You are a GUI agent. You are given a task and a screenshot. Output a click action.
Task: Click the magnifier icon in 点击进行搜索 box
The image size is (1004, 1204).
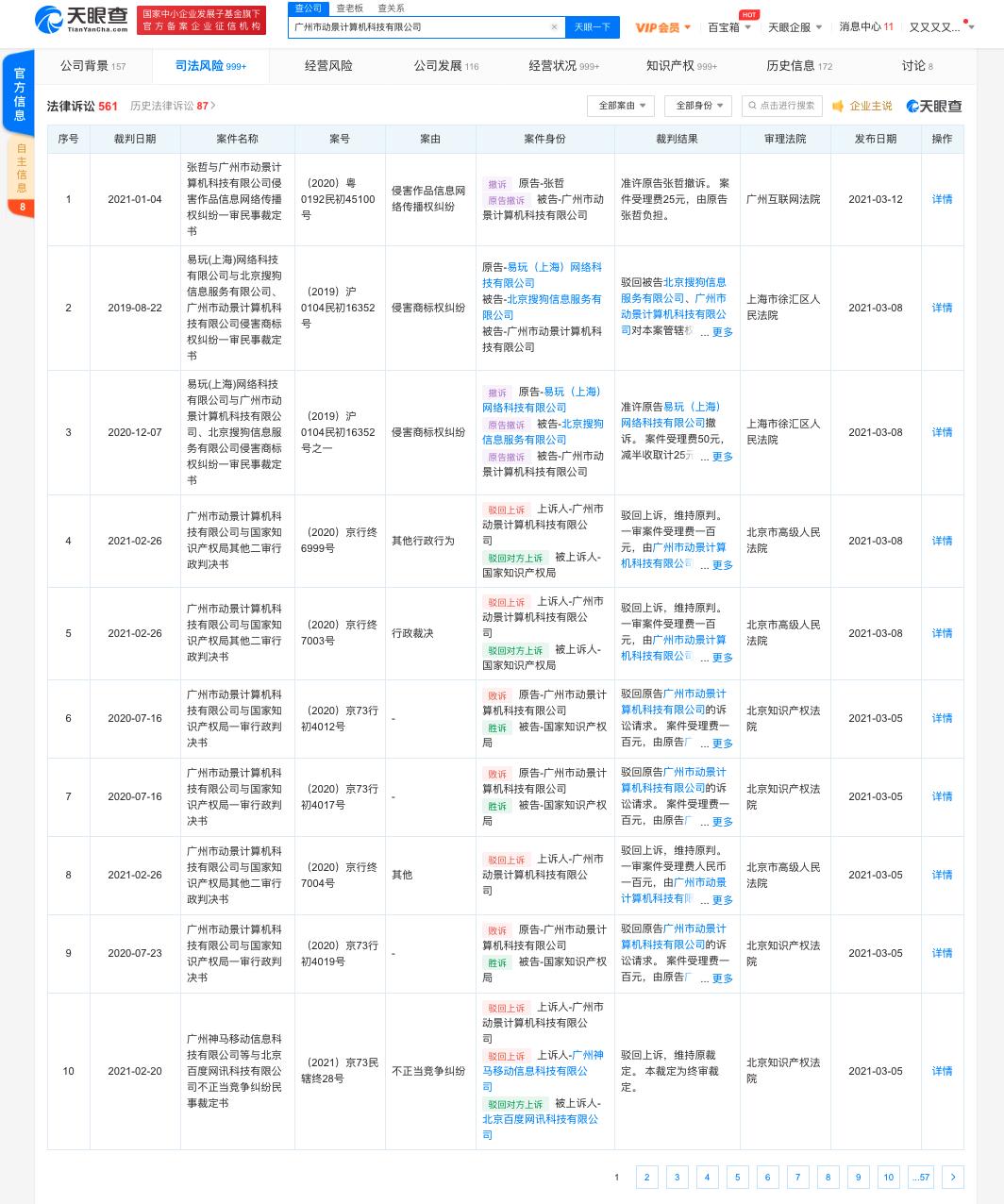click(x=753, y=106)
